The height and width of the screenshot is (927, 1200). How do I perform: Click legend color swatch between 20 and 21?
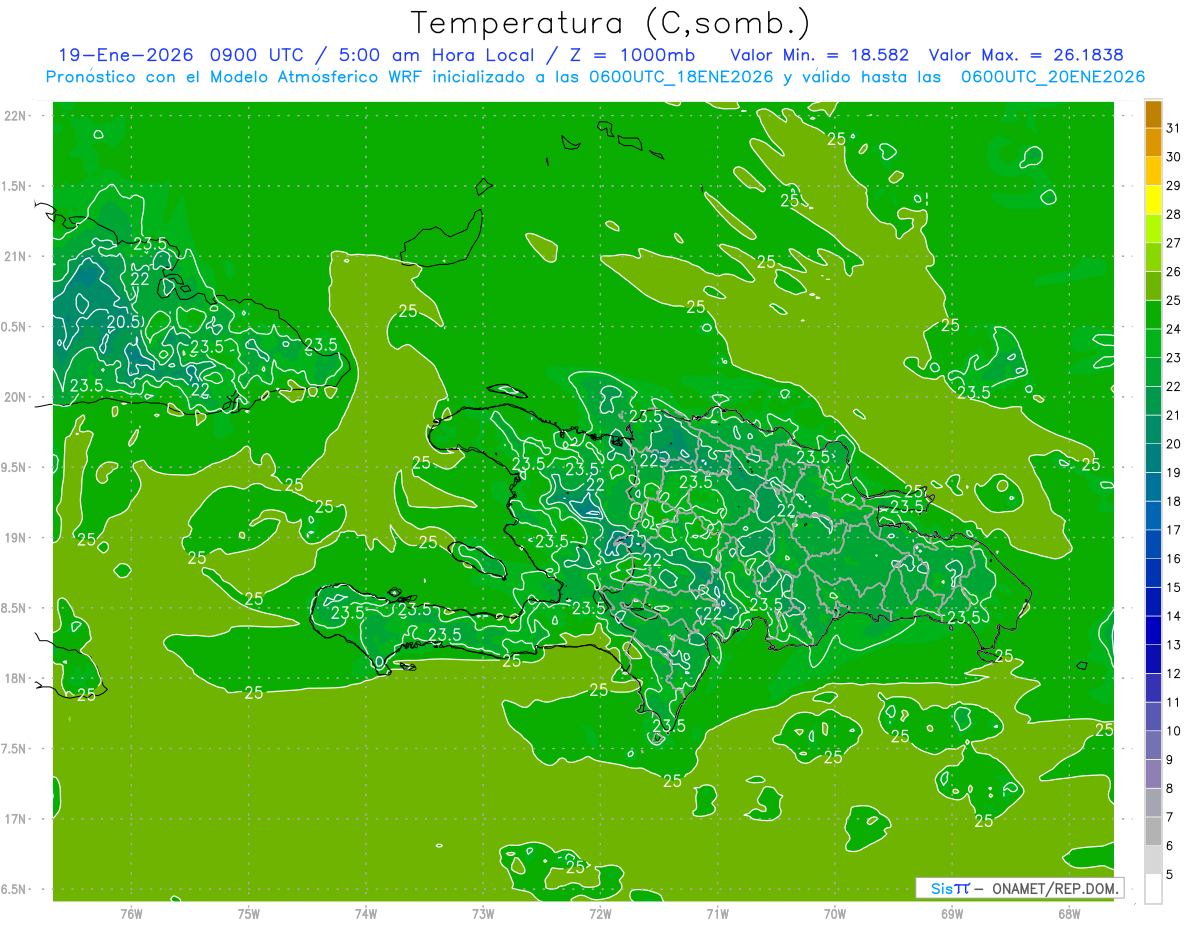pyautogui.click(x=1153, y=430)
